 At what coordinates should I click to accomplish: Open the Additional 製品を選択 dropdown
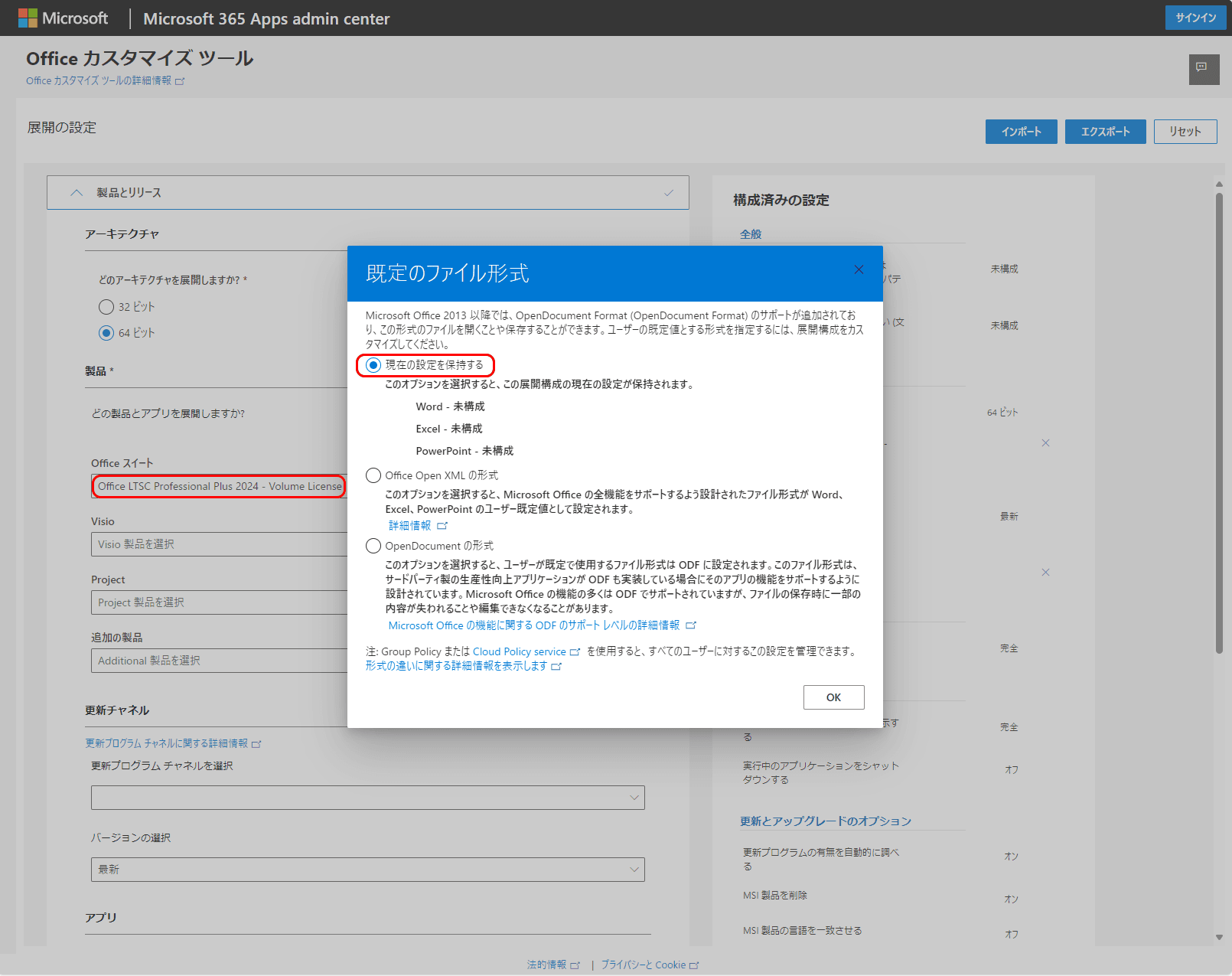[x=220, y=661]
